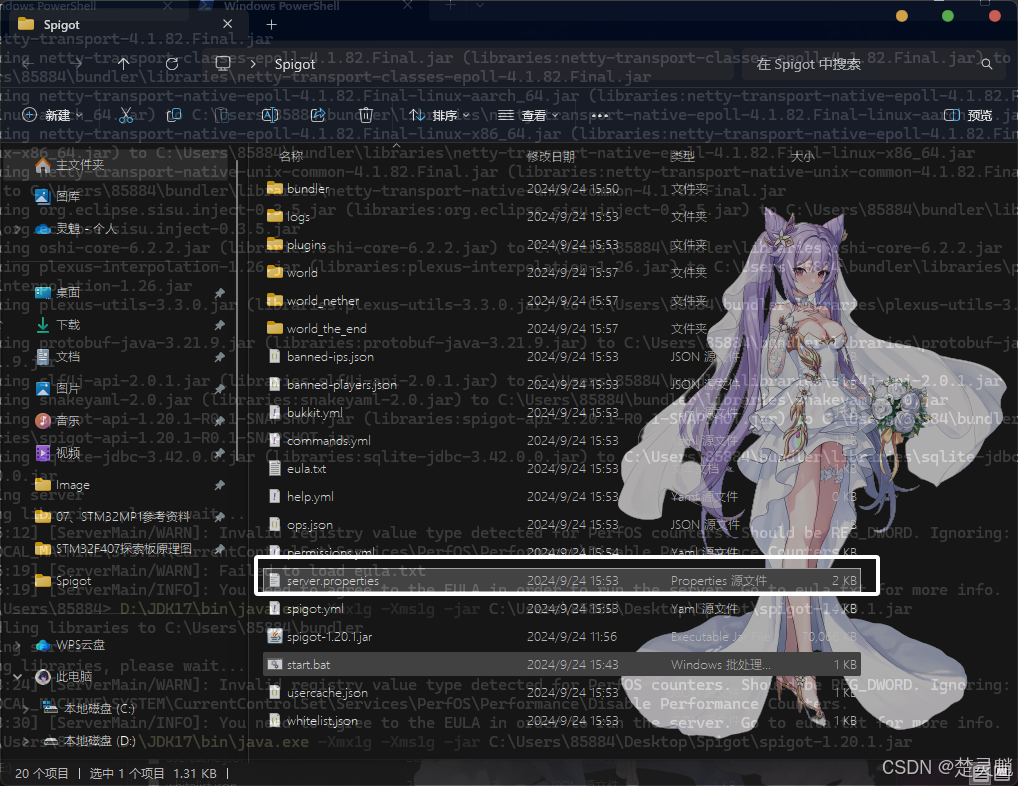Click the Back navigation arrow
Viewport: 1018px width, 786px height.
pyautogui.click(x=28, y=64)
